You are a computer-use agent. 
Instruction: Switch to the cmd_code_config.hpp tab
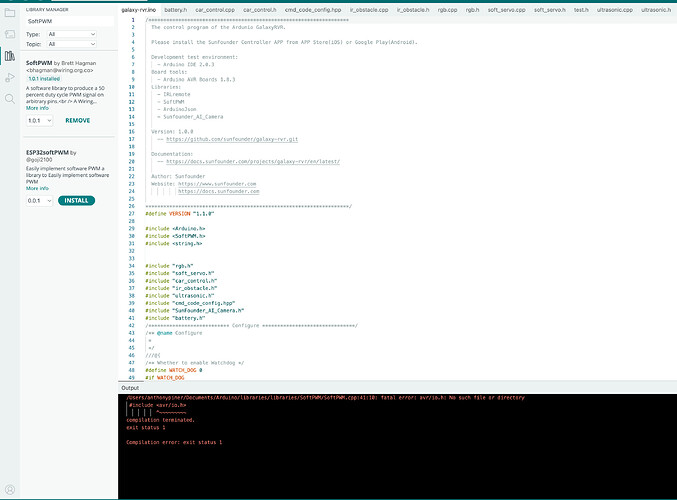pyautogui.click(x=313, y=9)
